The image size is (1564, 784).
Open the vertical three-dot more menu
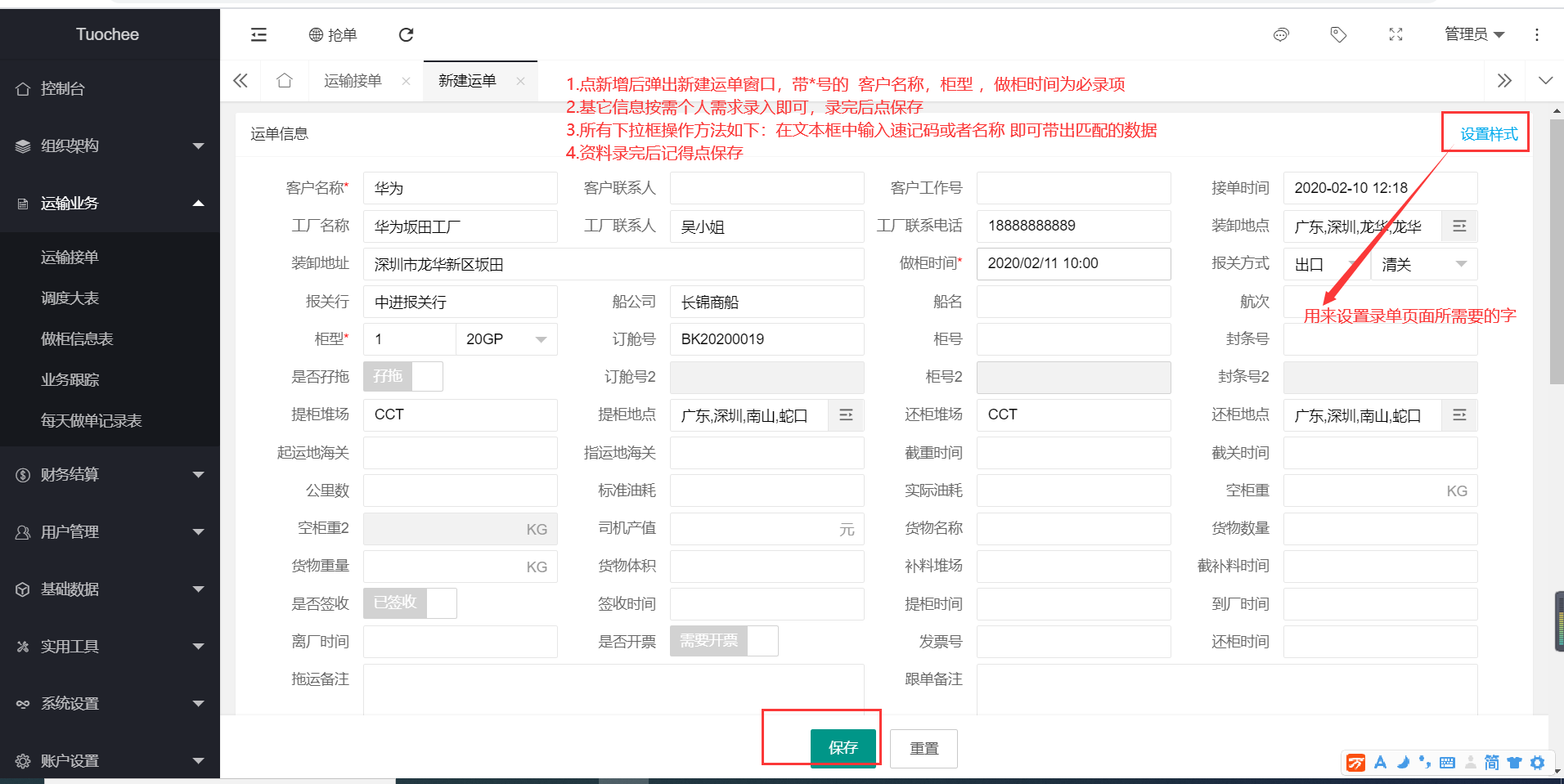tap(1536, 34)
